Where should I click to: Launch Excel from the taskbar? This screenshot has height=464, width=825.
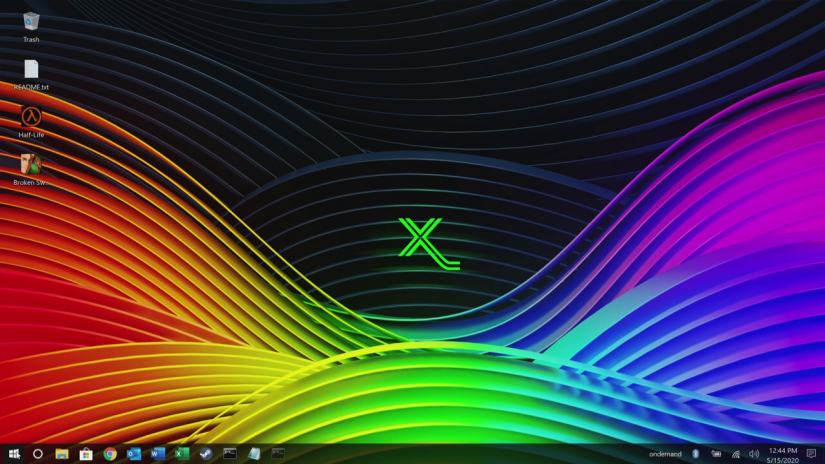click(182, 453)
